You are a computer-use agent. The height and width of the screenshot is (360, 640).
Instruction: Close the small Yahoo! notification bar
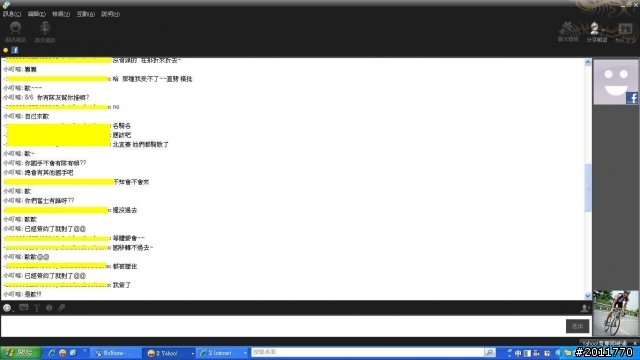pos(635,343)
